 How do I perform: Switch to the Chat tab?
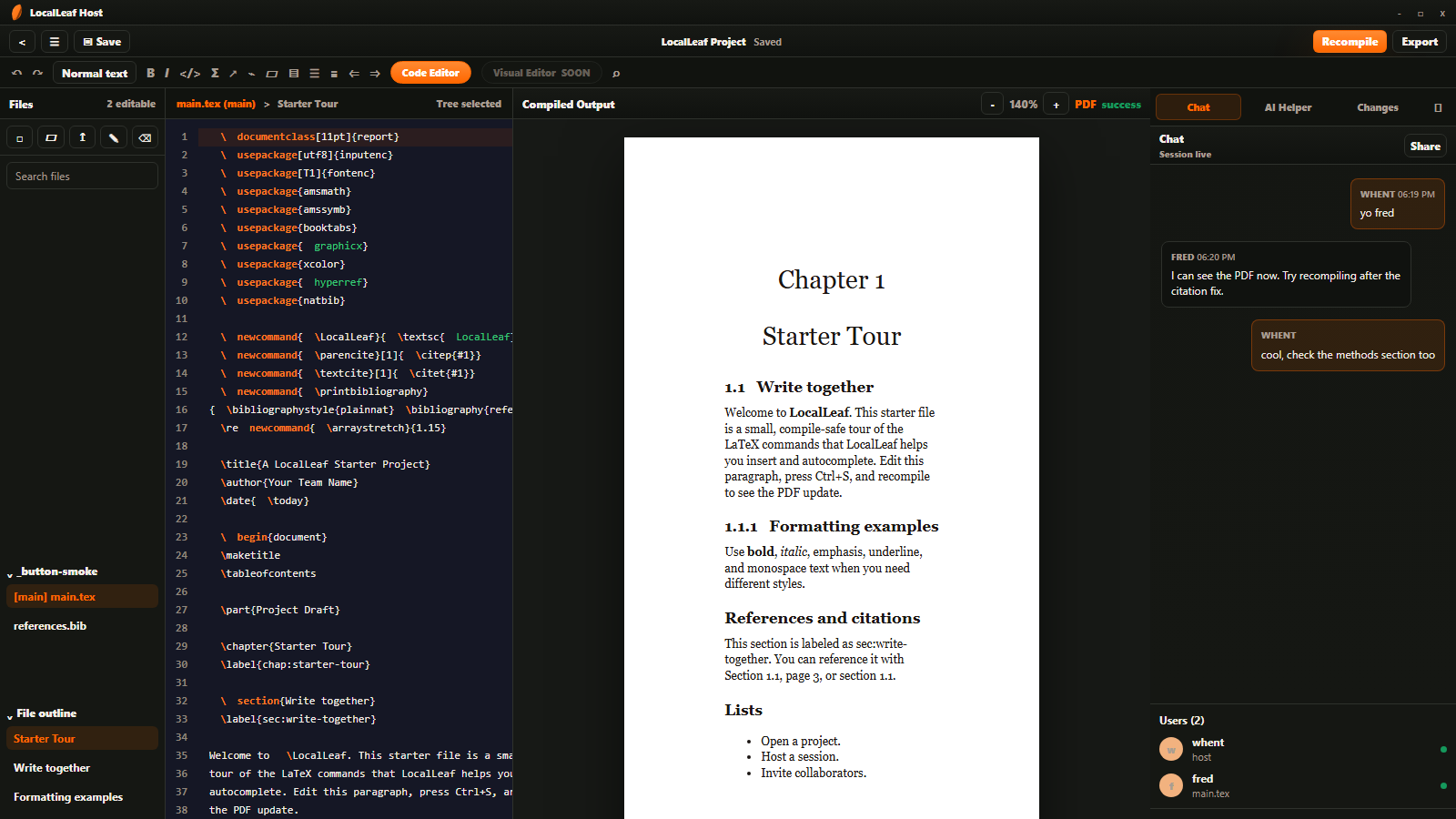[1198, 107]
